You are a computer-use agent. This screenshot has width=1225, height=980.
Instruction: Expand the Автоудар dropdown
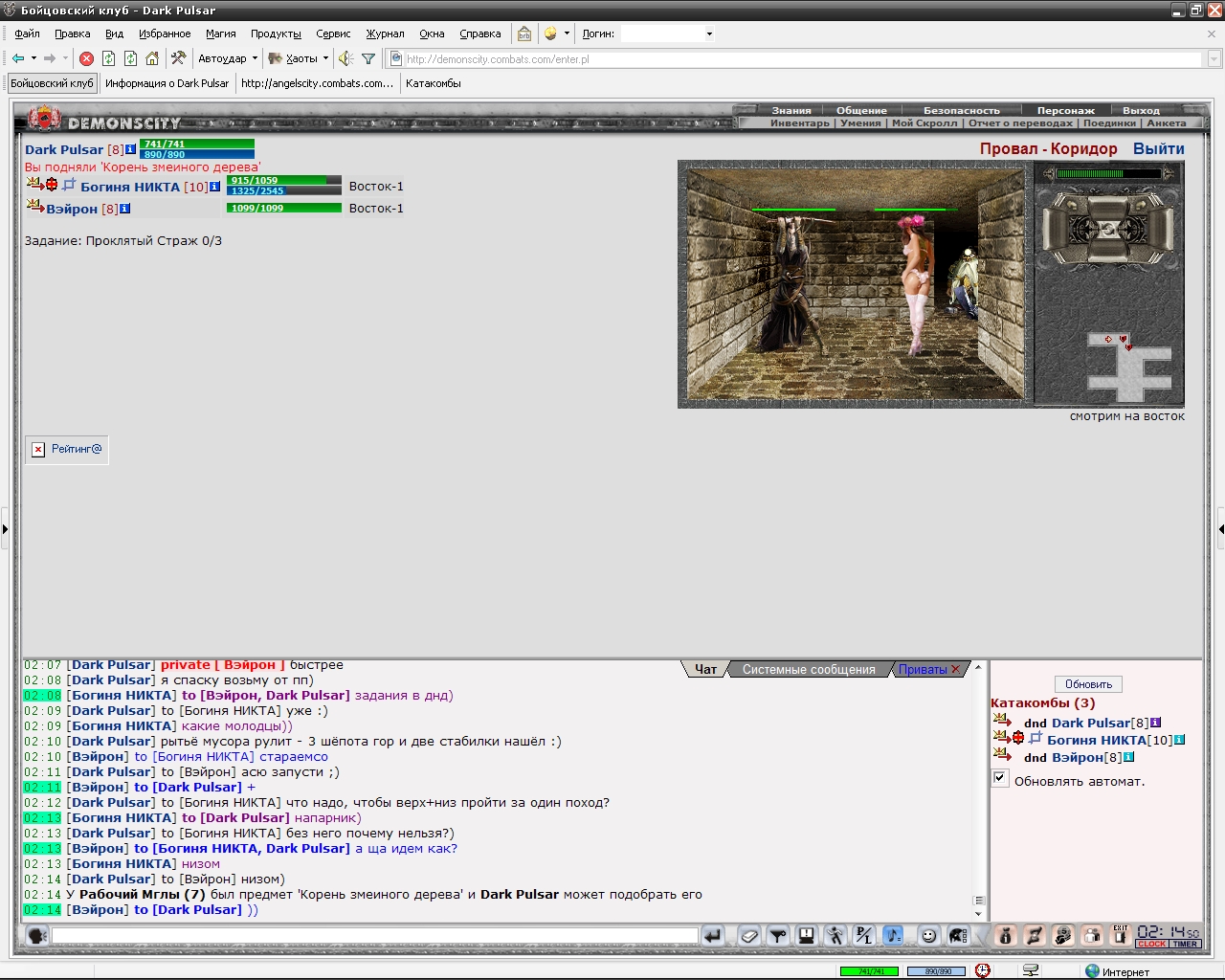point(255,58)
